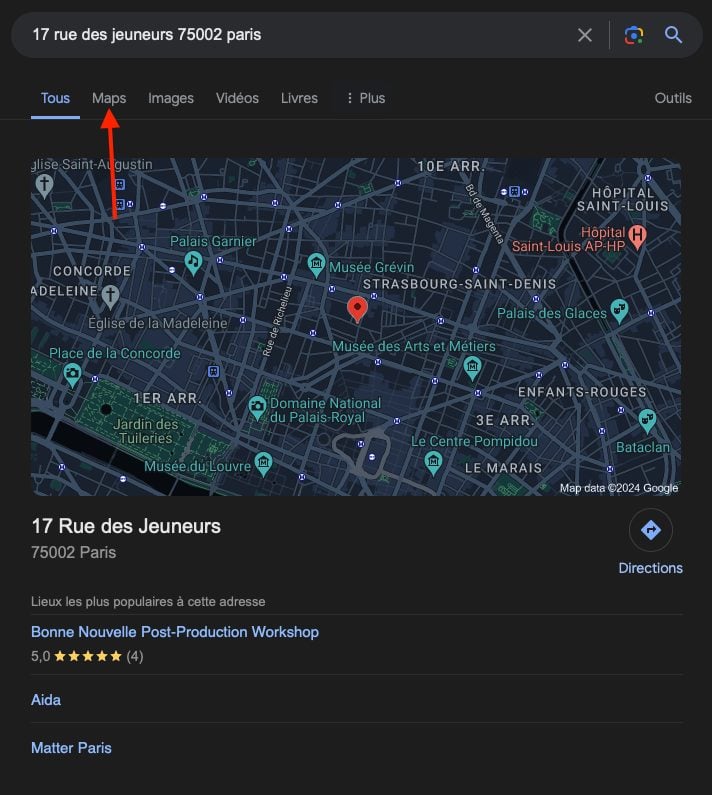Click Jardin des Tuileries map label

[x=146, y=431]
